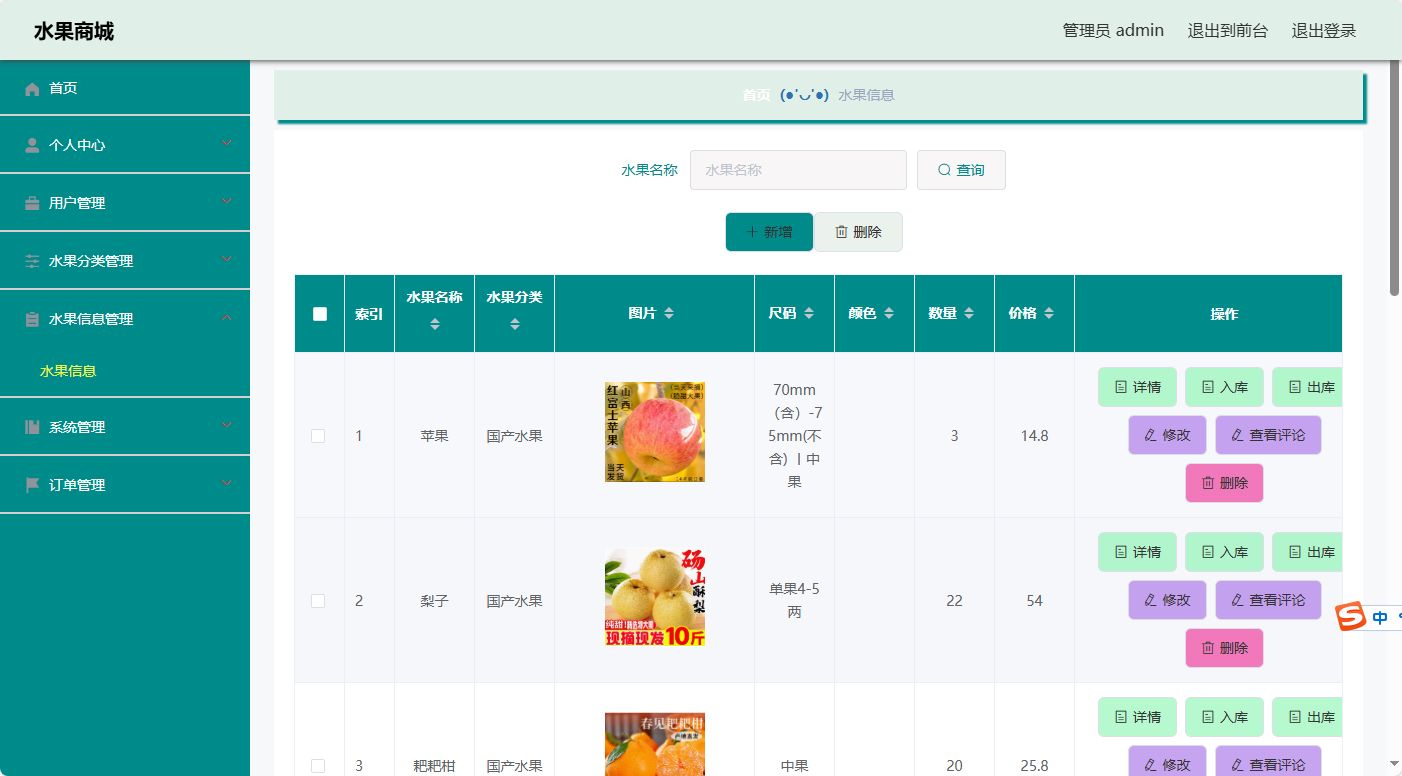The image size is (1402, 776).
Task: Click the 用户管理 sidebar icon
Action: [x=32, y=201]
